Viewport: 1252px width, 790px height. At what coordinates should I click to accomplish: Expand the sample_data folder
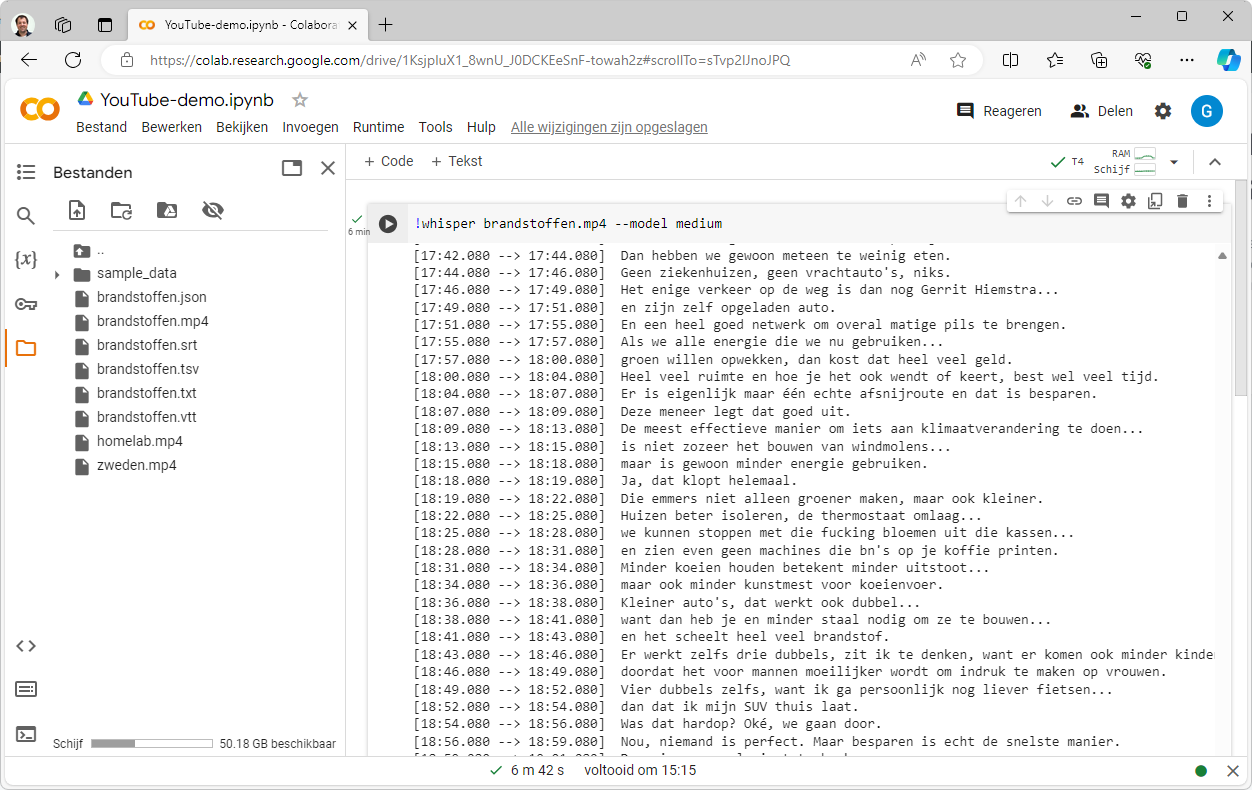57,274
